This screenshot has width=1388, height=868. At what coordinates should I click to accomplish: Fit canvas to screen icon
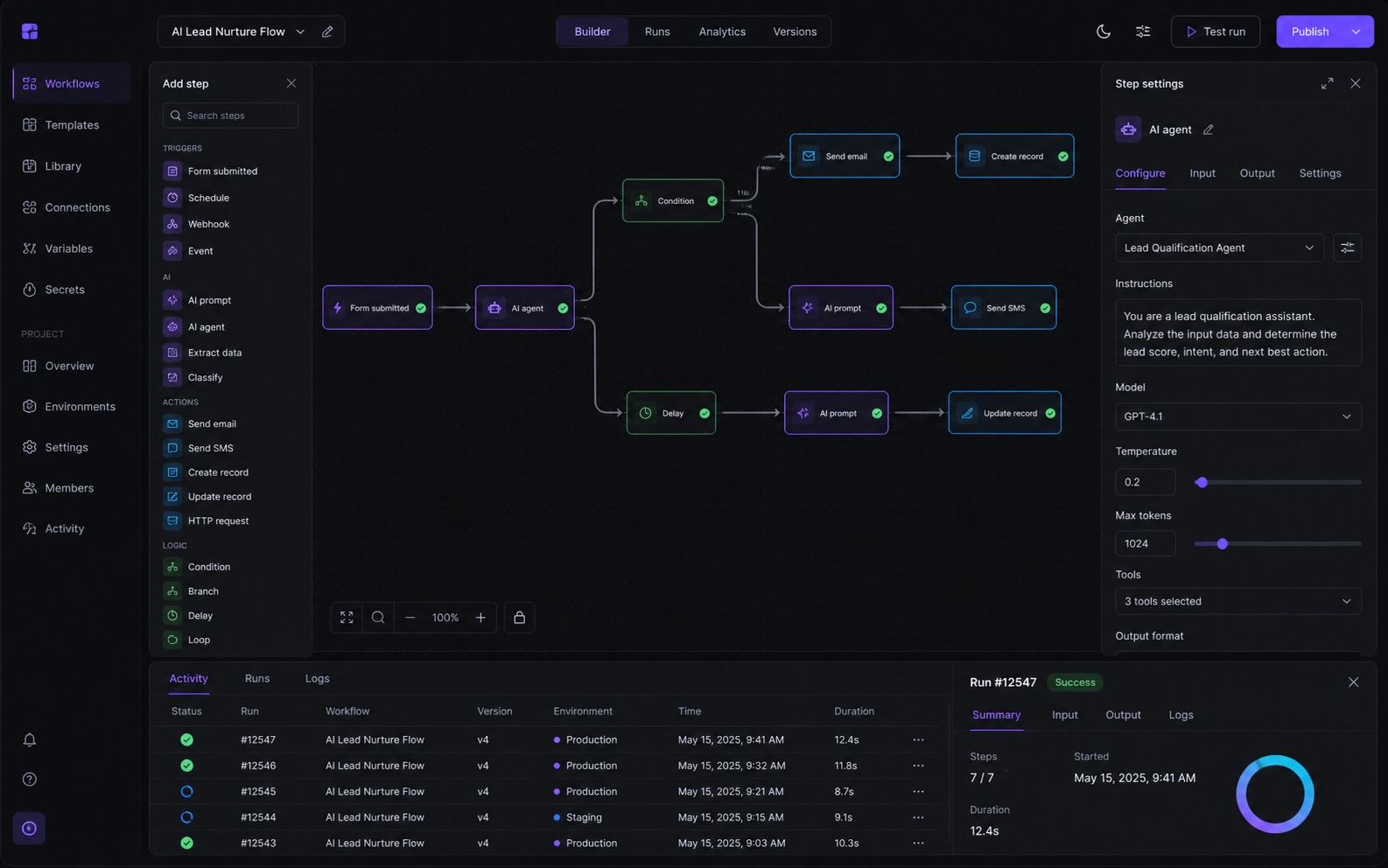347,618
